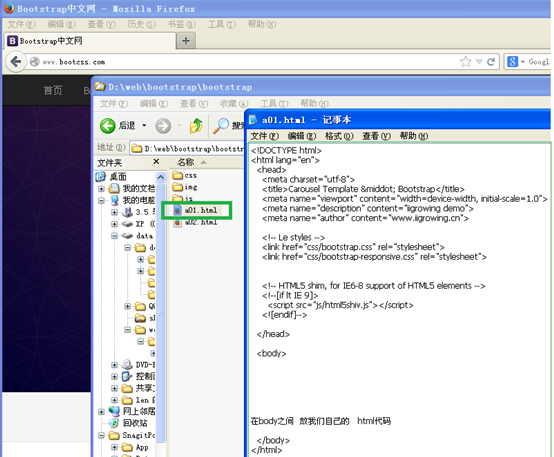Open Notepad 编辑 menu
Viewport: 554px width, 457px height.
pos(302,136)
